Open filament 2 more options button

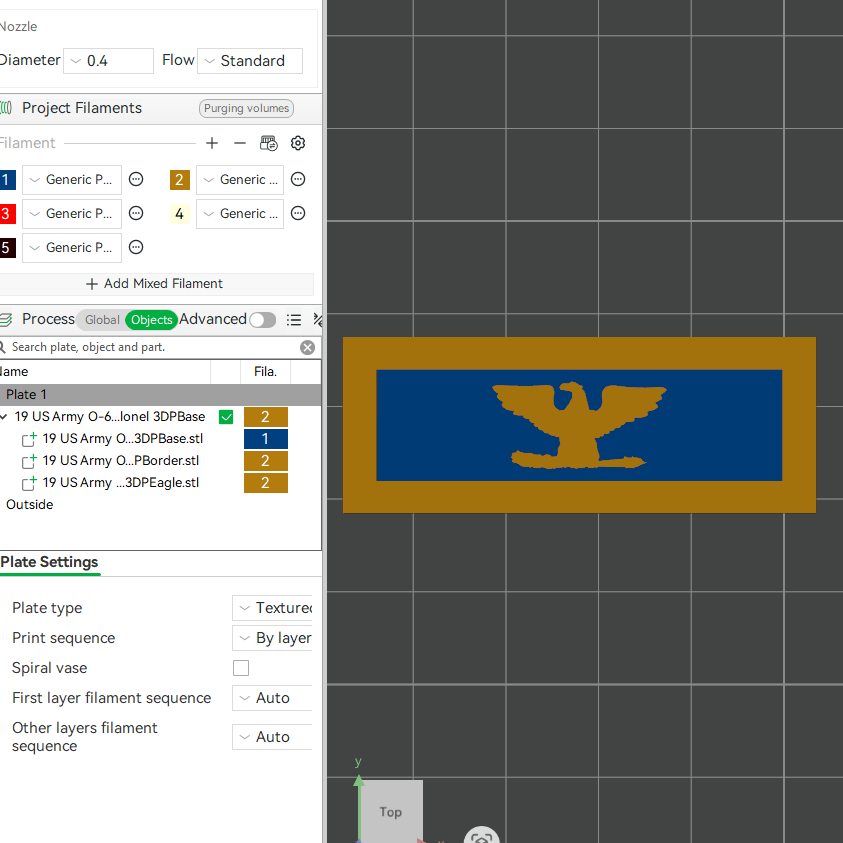298,179
